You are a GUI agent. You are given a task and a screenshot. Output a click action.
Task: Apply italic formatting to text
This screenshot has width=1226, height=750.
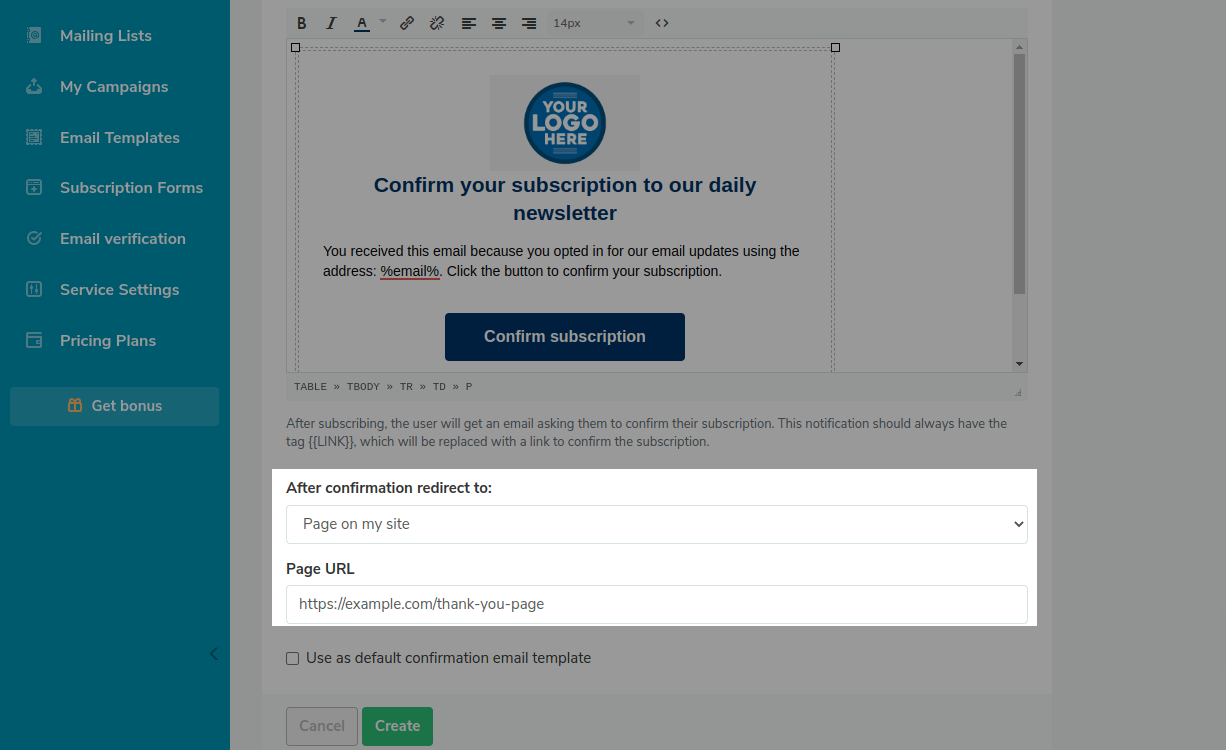click(332, 23)
